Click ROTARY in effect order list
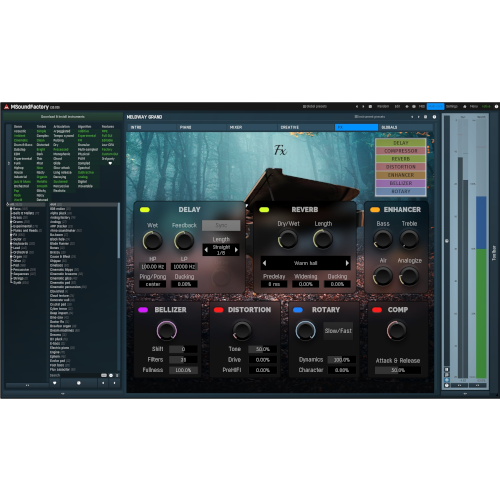This screenshot has width=500, height=500. pos(401,191)
